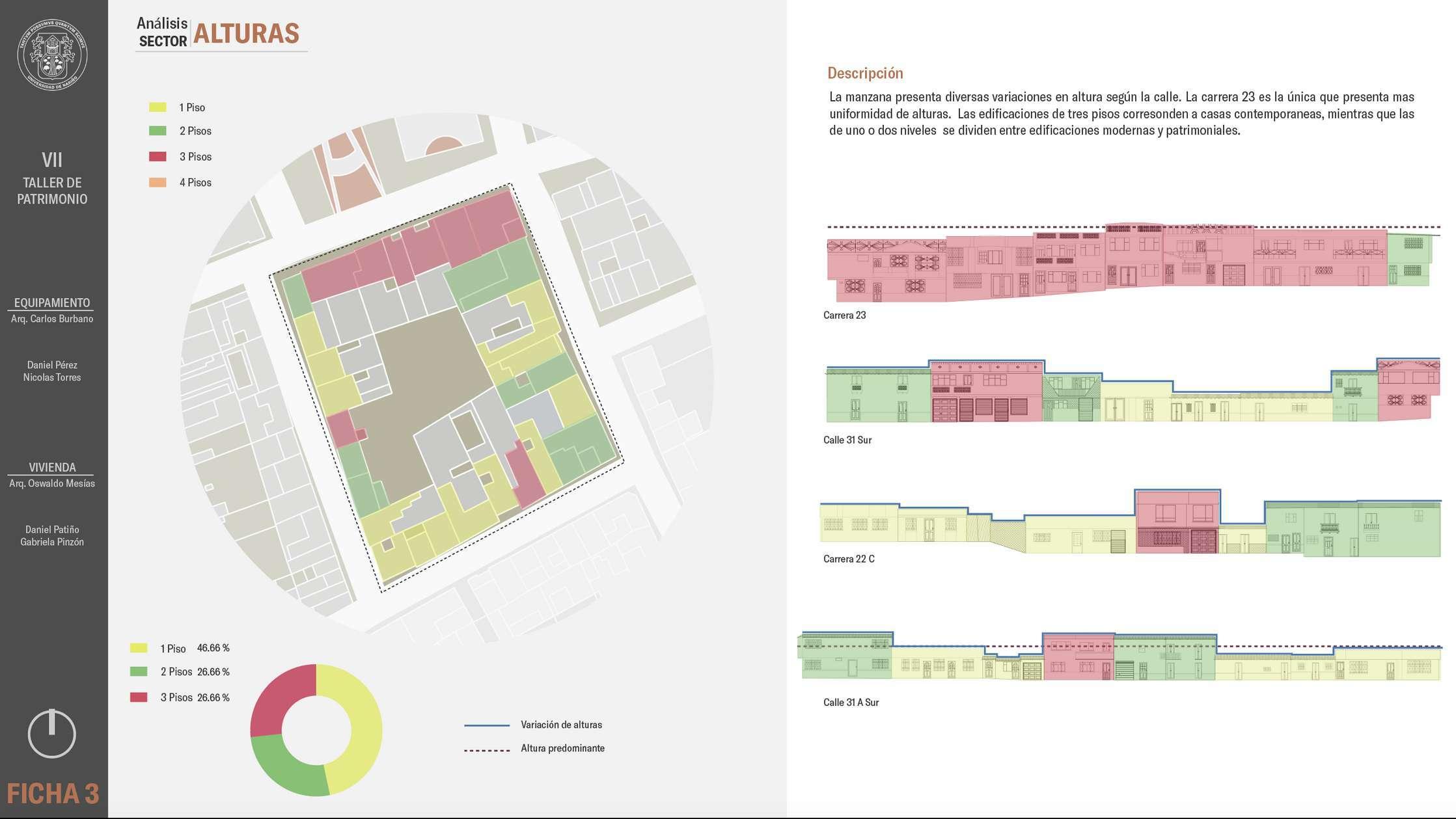The image size is (1456, 819).
Task: Open the VIVIENDA section heading
Action: (x=52, y=467)
